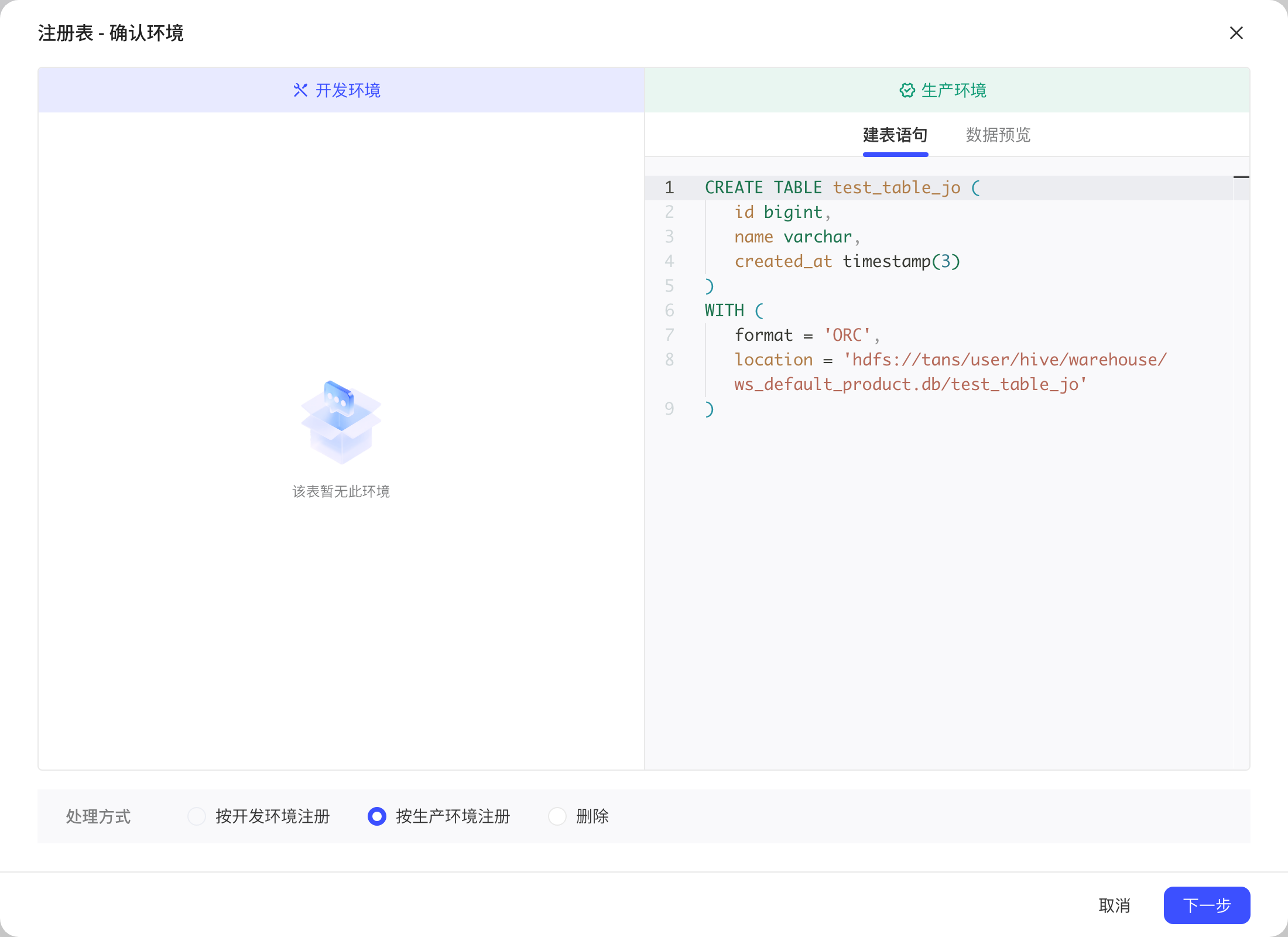This screenshot has height=937, width=1288.
Task: Switch to the 建表语句 tab
Action: point(895,135)
